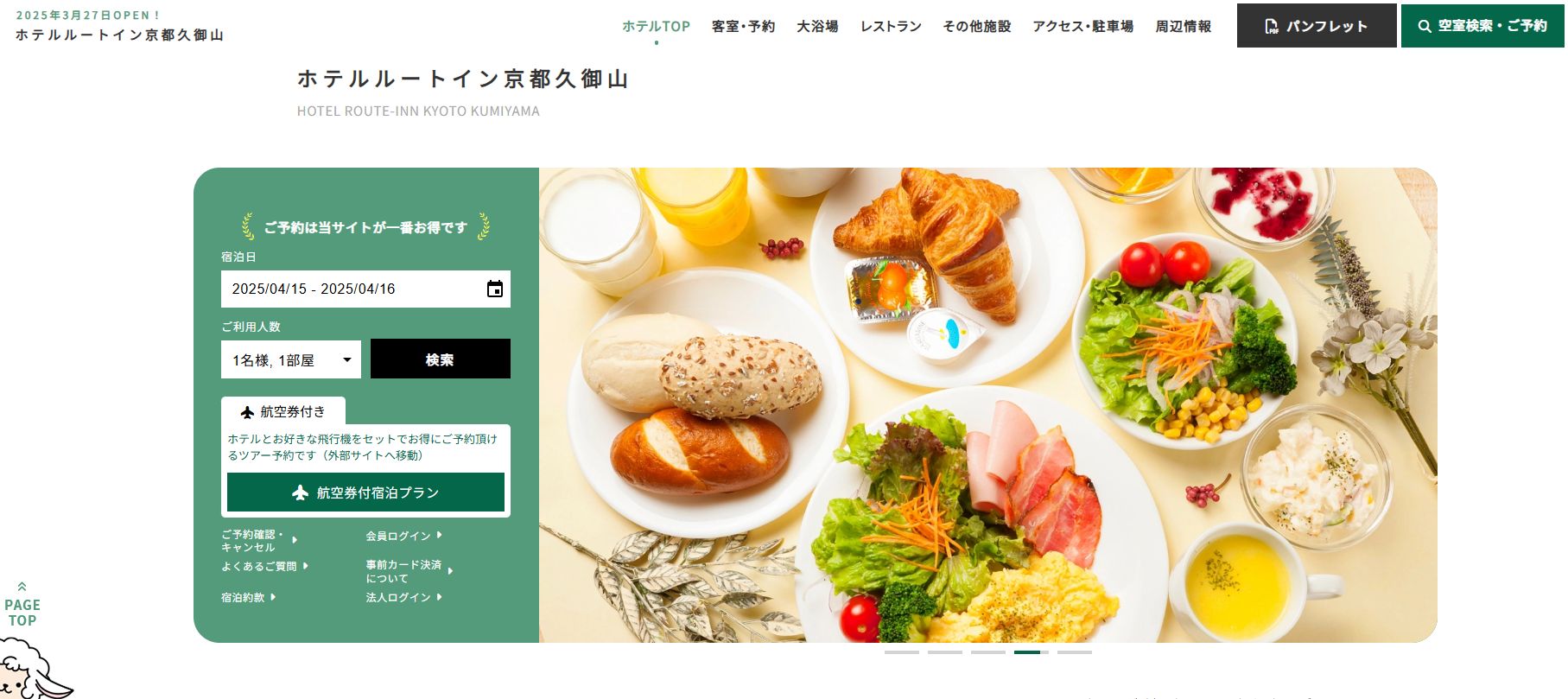Open the 客室・予約 menu item

(743, 27)
